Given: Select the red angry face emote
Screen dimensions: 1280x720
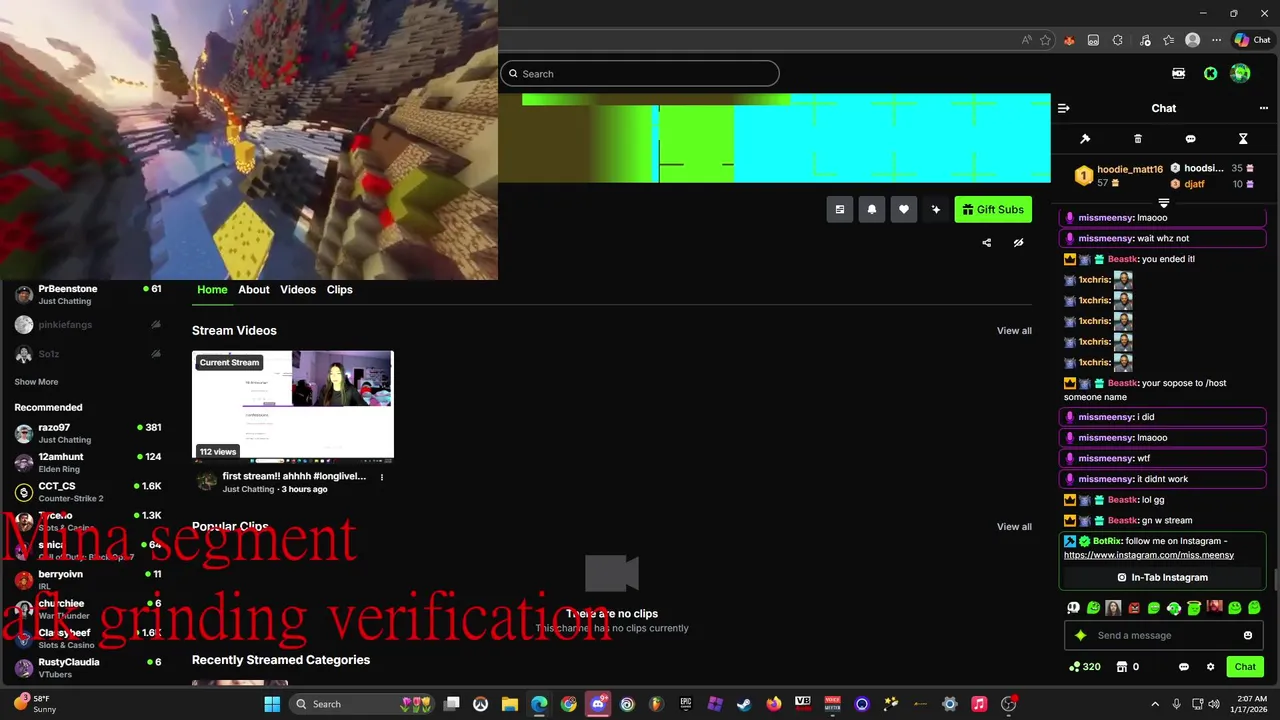Looking at the screenshot, I should (x=1134, y=608).
